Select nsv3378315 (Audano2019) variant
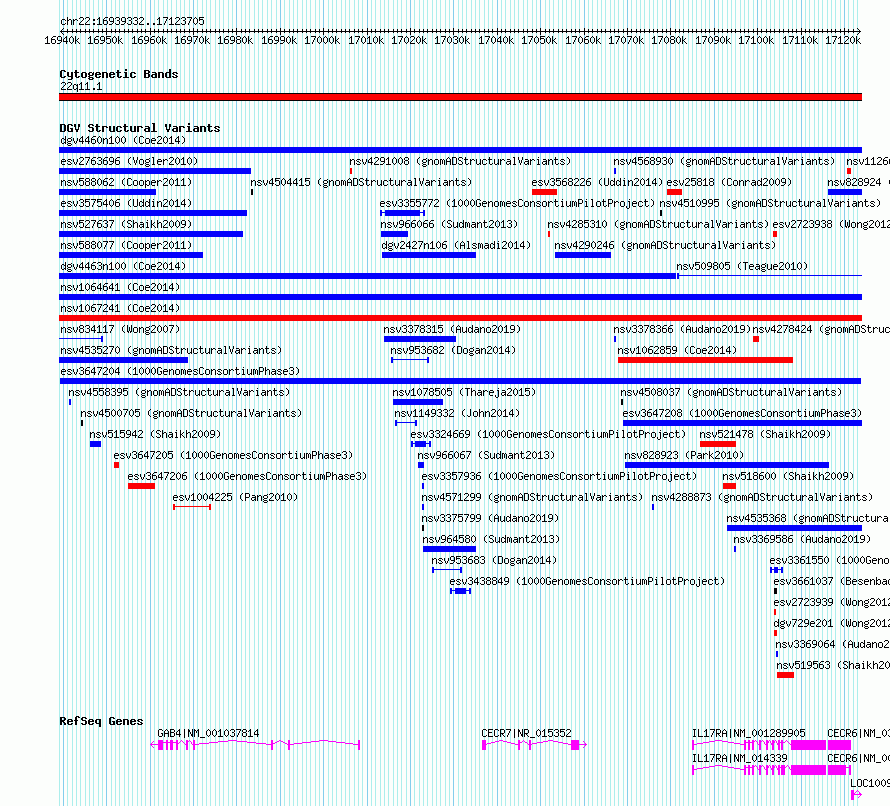 point(452,329)
